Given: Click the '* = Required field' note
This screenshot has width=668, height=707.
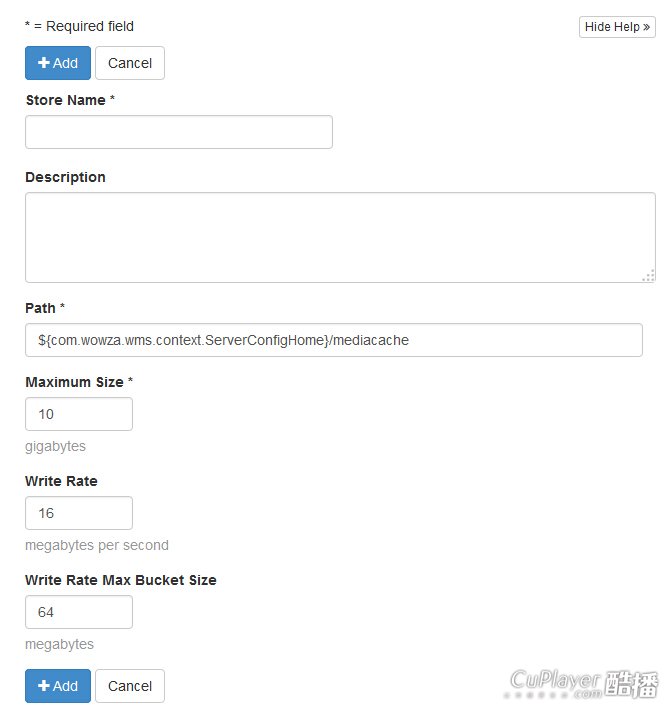Looking at the screenshot, I should (x=79, y=26).
